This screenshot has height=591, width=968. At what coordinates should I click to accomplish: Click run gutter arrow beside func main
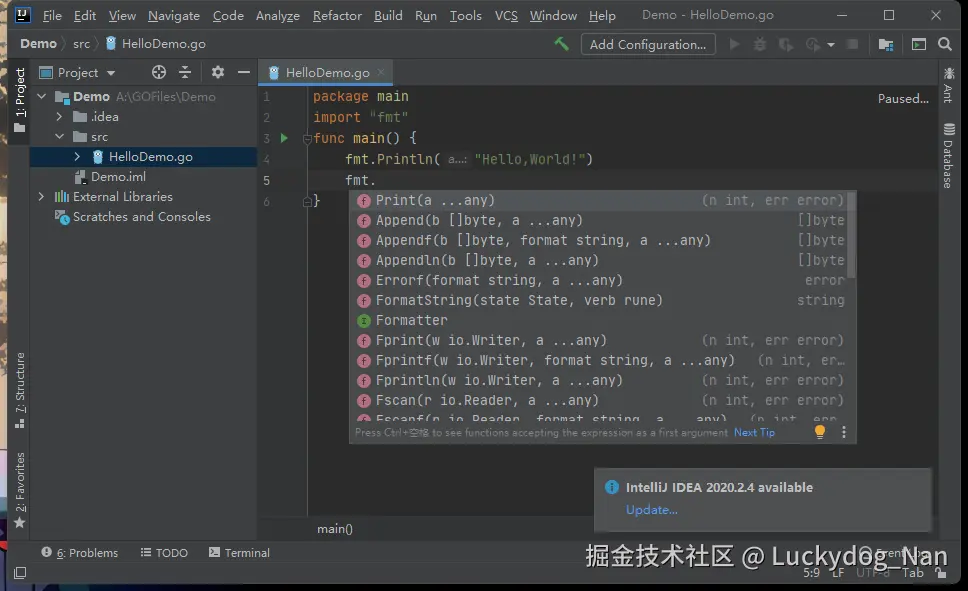[284, 138]
